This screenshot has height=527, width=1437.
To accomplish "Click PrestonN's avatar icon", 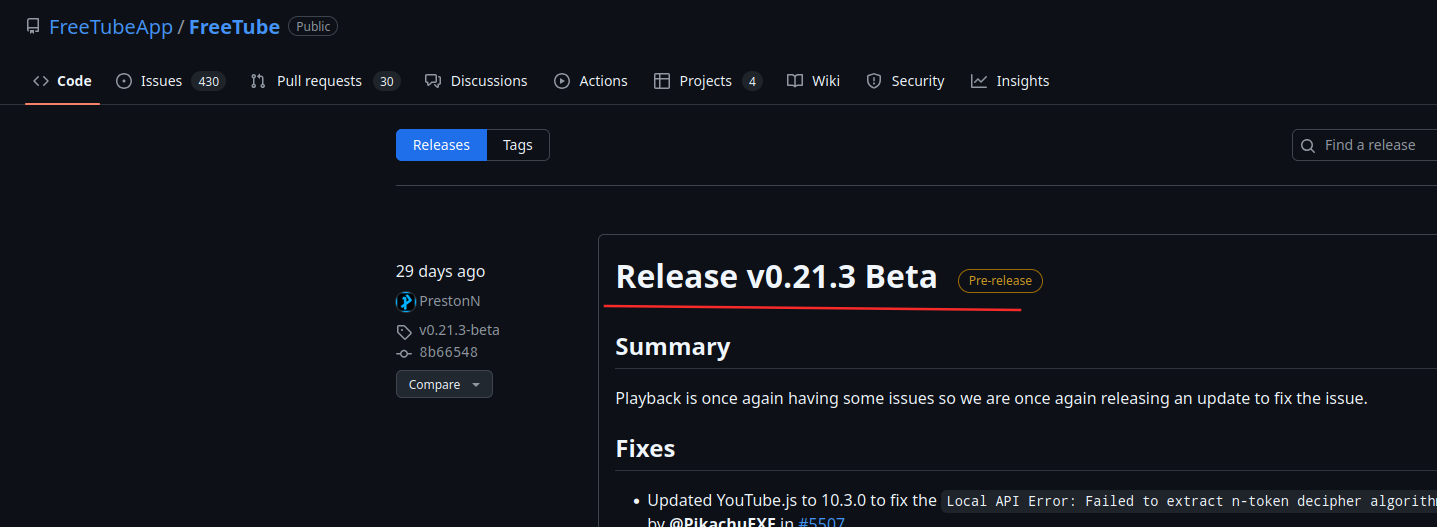I will 405,301.
